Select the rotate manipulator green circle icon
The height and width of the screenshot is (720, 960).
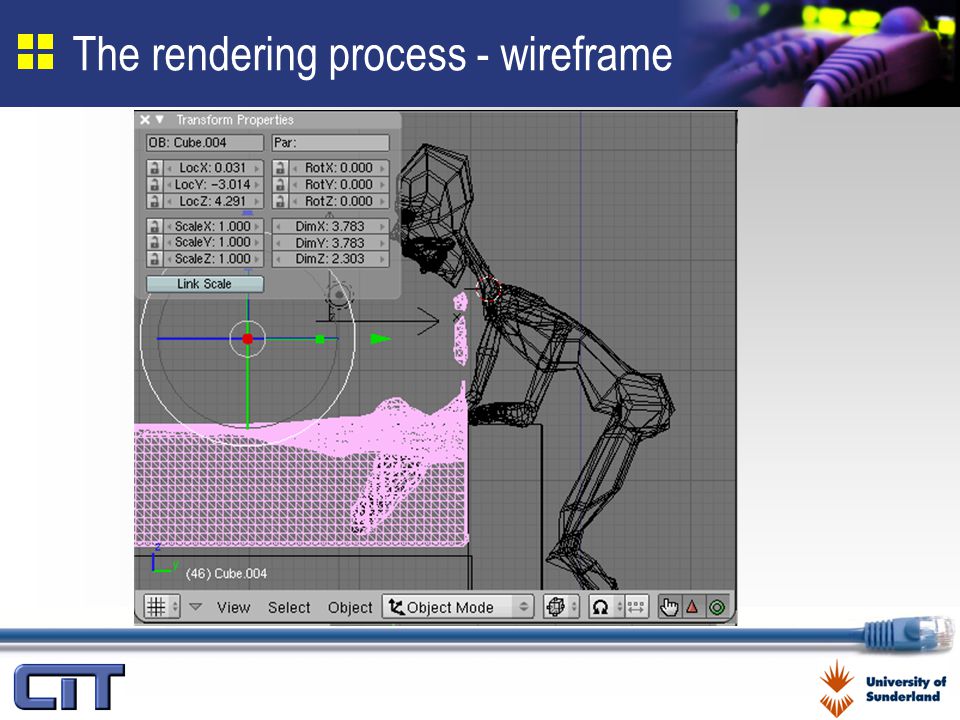coord(717,607)
